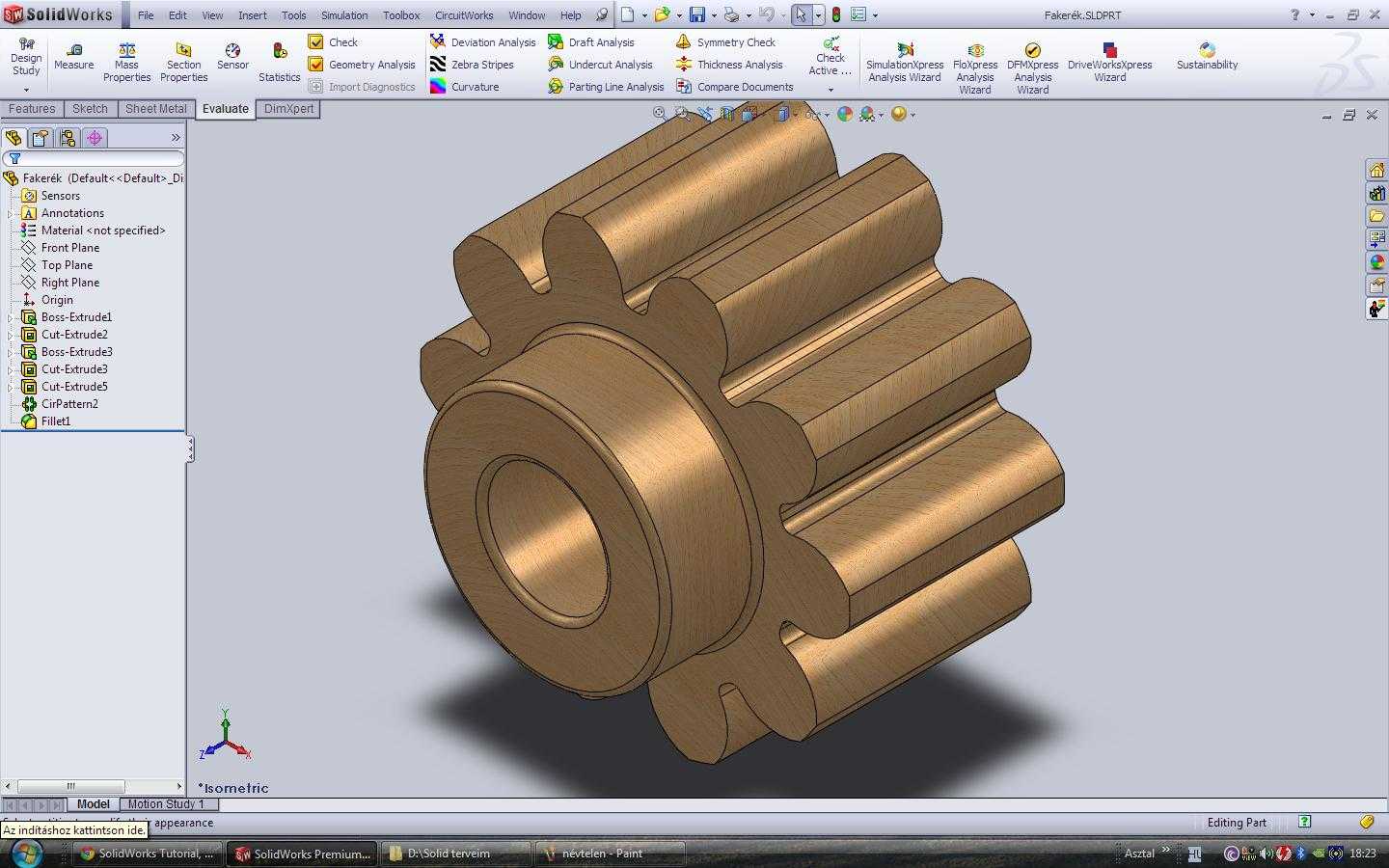The width and height of the screenshot is (1389, 868).
Task: Switch to the Features tab
Action: [x=32, y=109]
